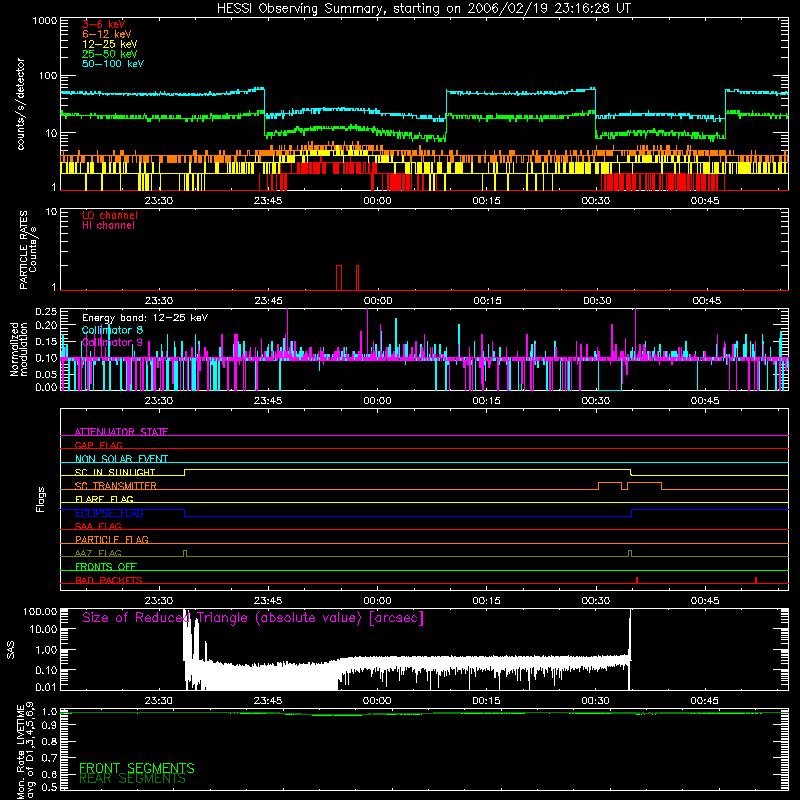The width and height of the screenshot is (800, 800).
Task: Click the short dip in SC TRANSMITTER line
Action: click(624, 486)
